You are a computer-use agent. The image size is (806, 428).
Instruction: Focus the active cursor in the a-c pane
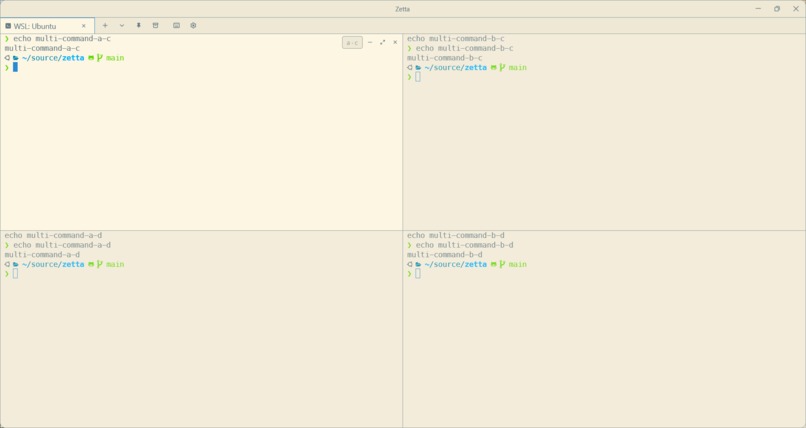coord(15,67)
